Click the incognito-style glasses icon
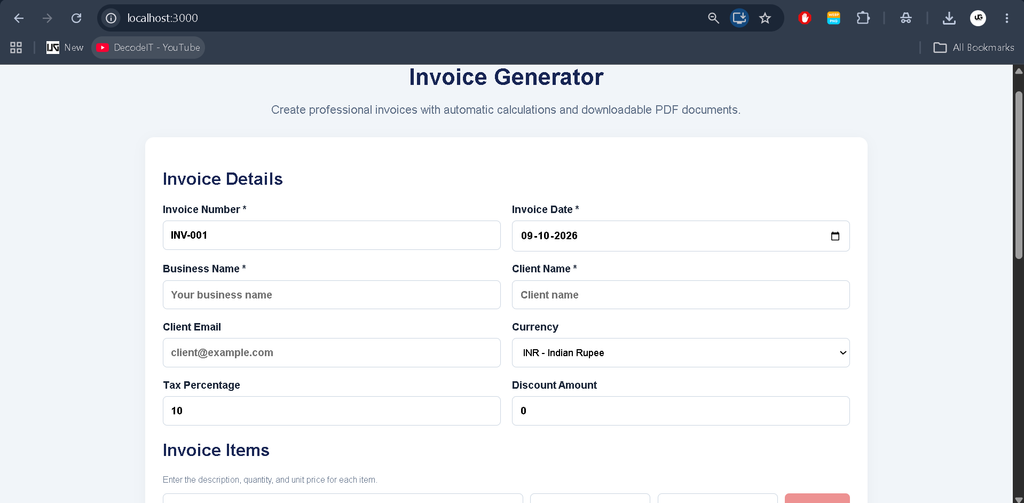This screenshot has width=1024, height=503. pos(905,18)
